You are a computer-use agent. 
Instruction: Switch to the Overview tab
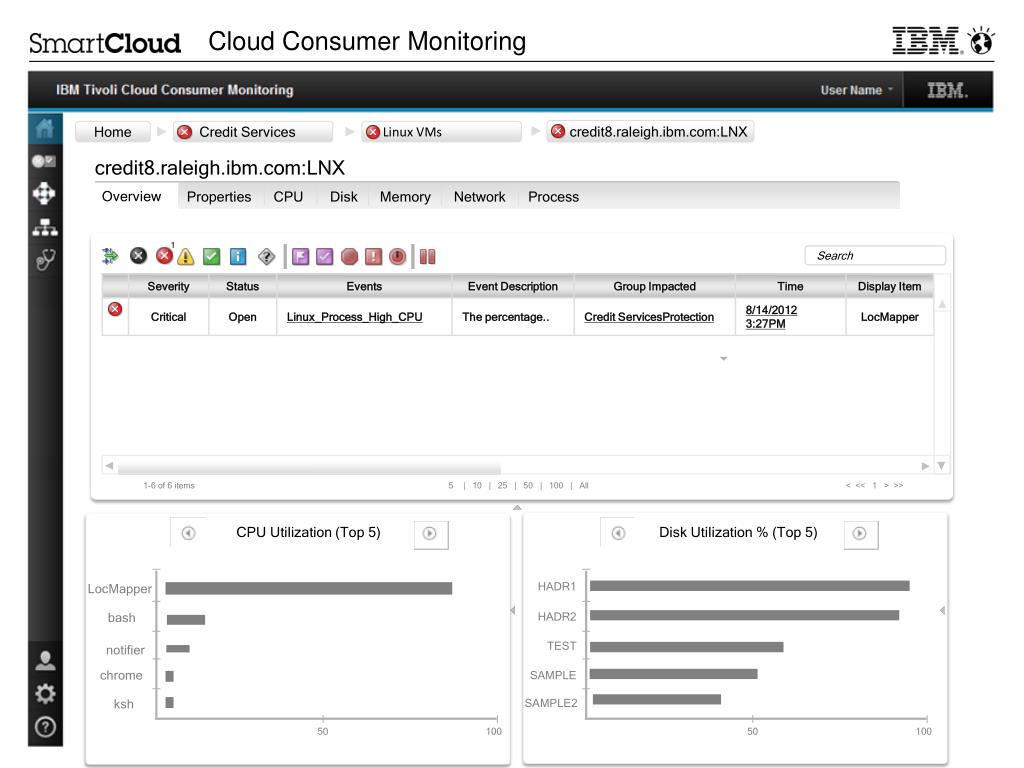point(131,197)
